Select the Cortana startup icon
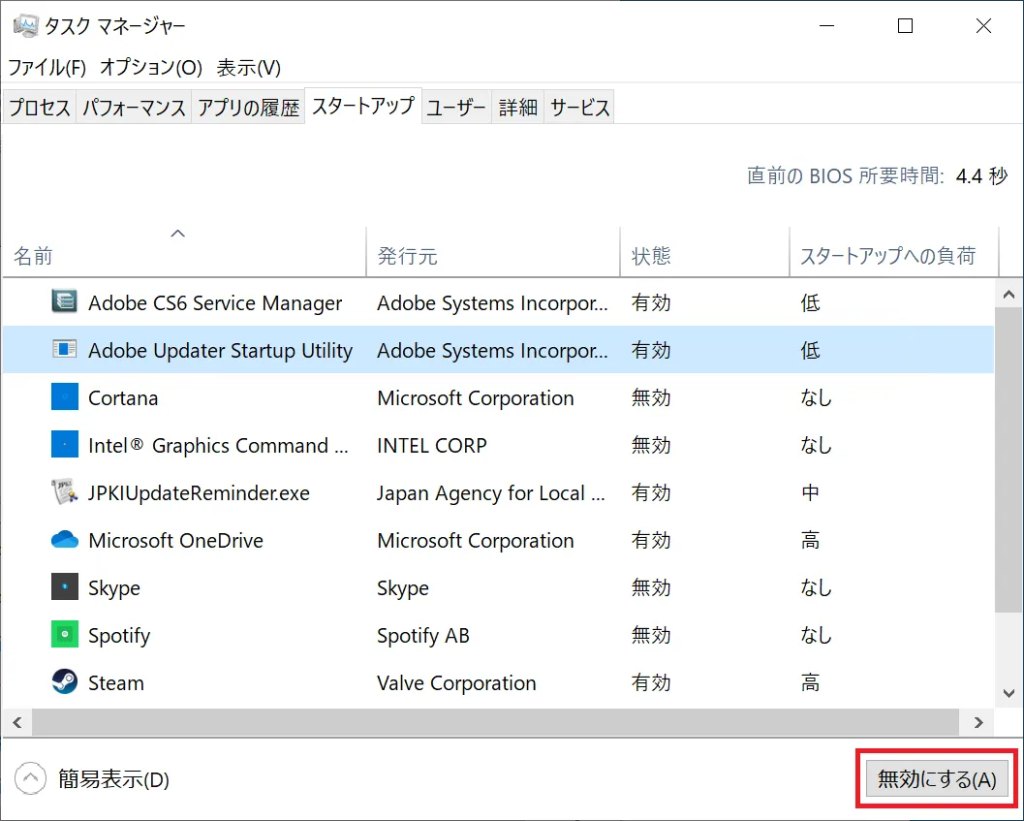 click(65, 397)
